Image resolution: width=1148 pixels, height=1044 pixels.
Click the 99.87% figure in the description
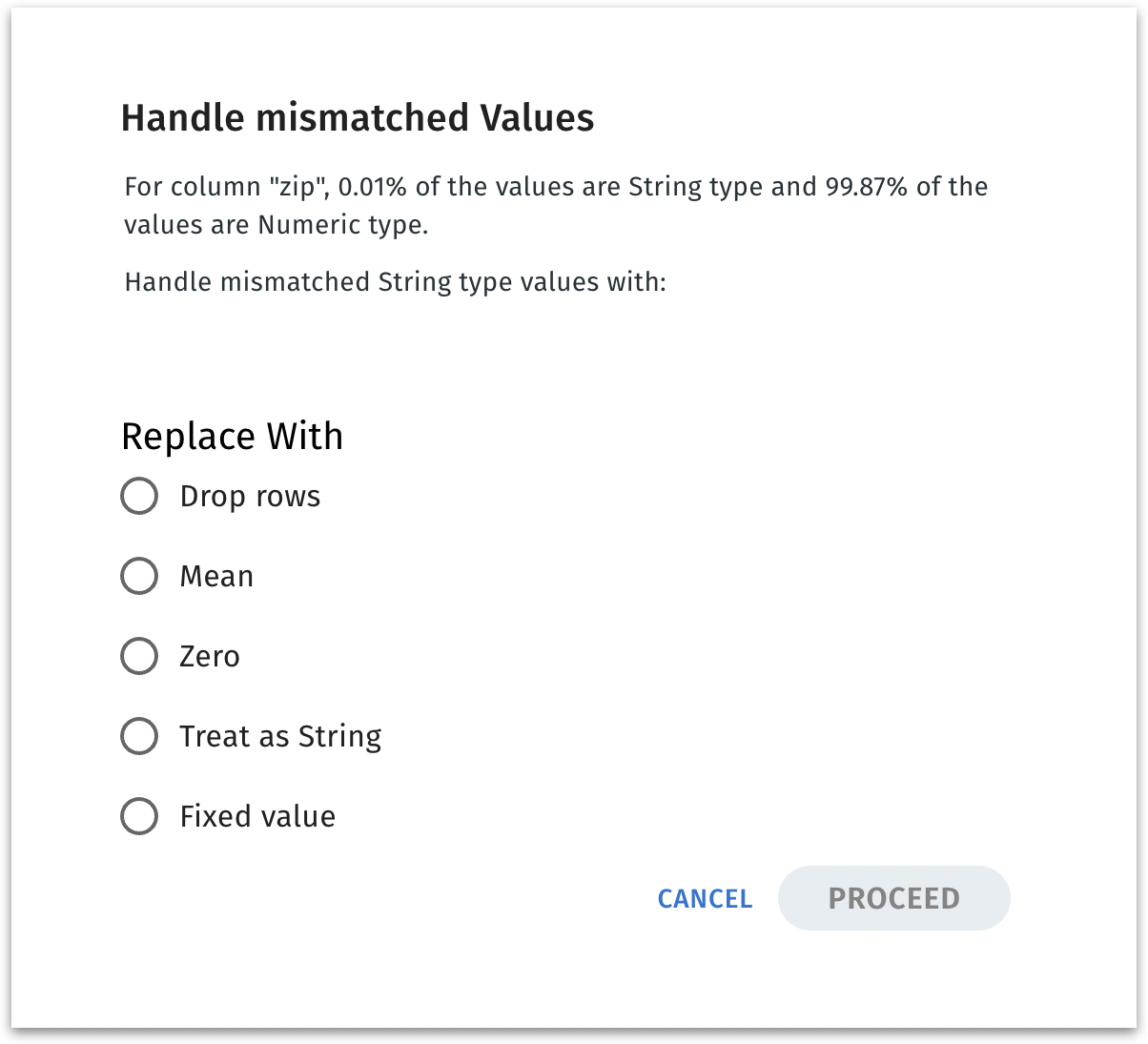tap(863, 186)
